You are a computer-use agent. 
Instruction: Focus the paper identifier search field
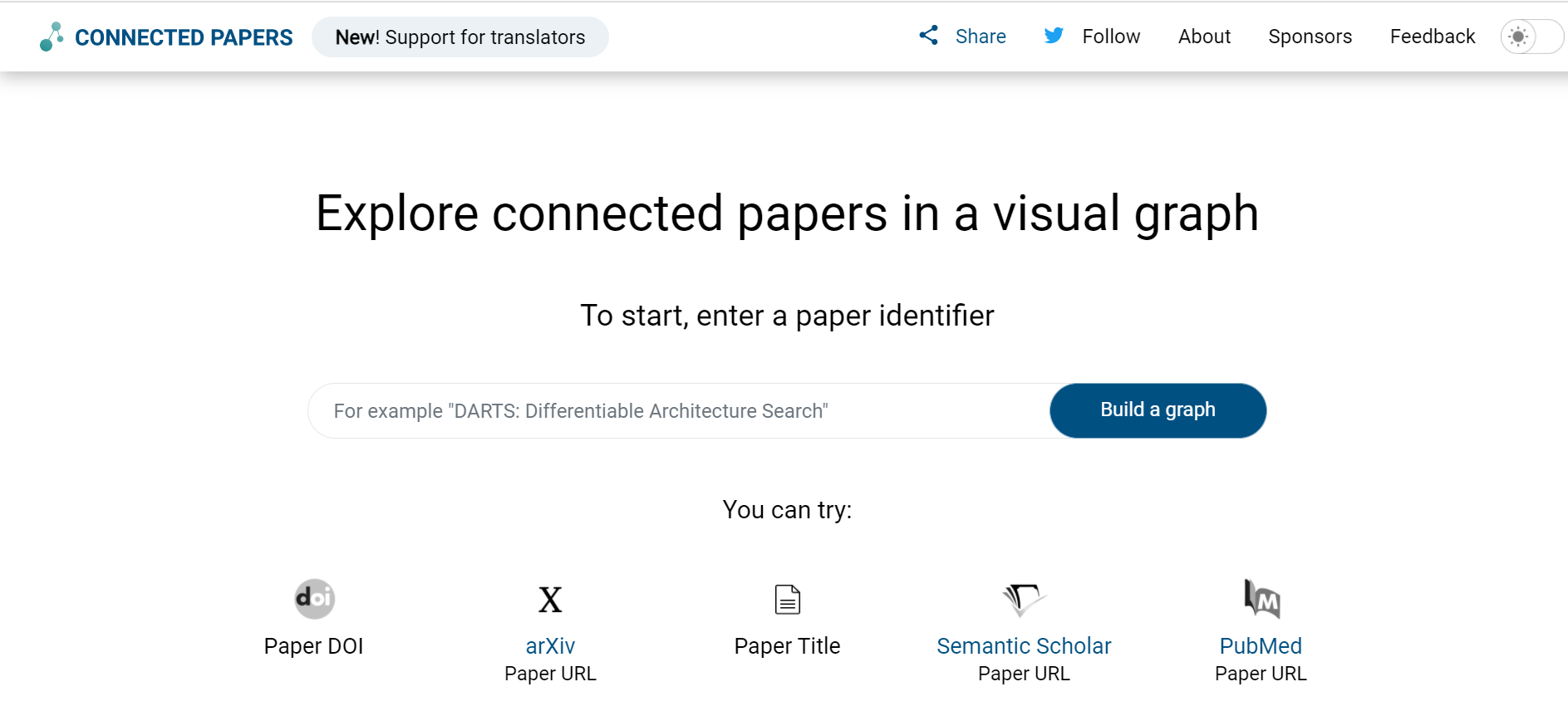tap(679, 411)
